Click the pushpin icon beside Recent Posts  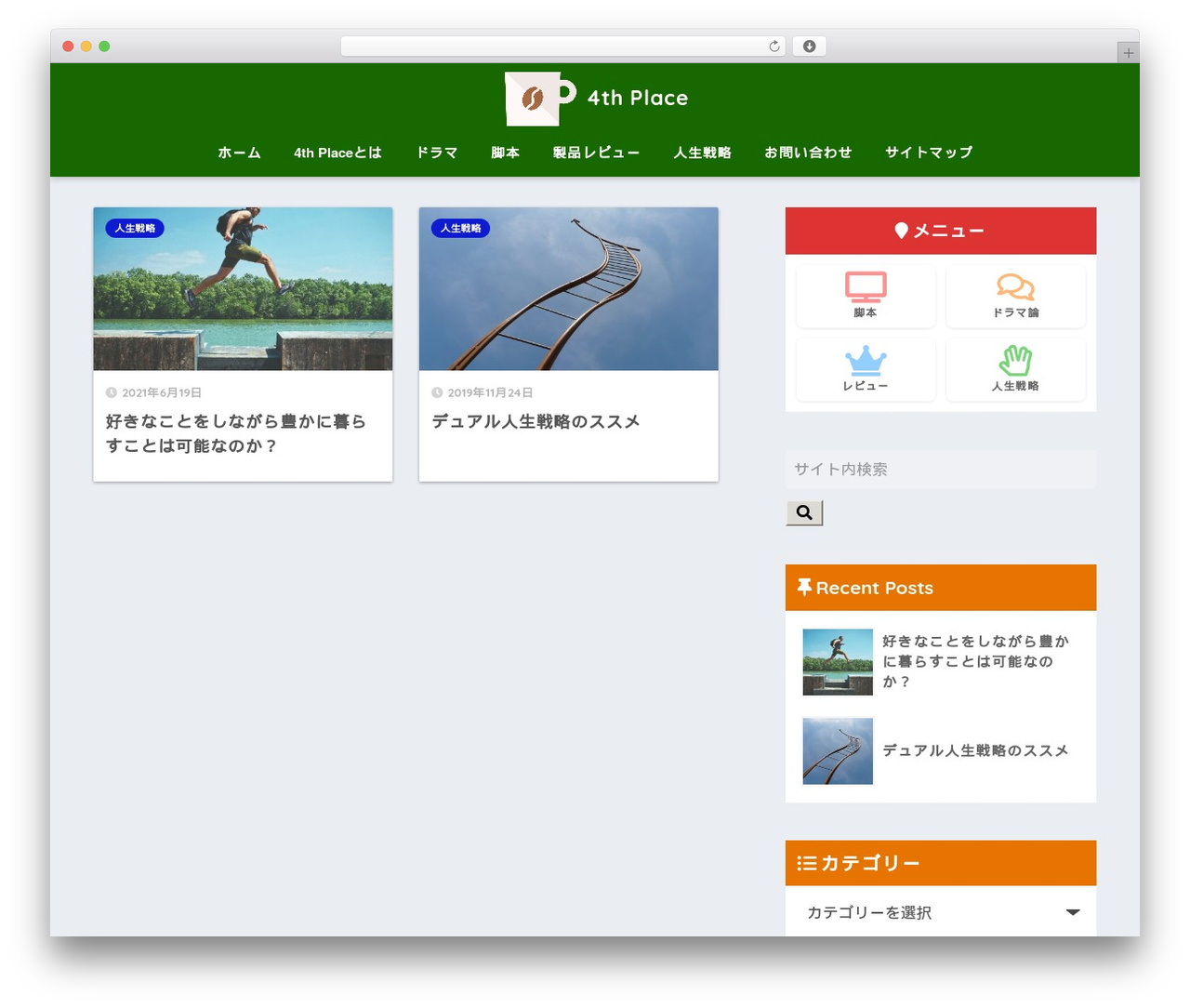pyautogui.click(x=804, y=587)
